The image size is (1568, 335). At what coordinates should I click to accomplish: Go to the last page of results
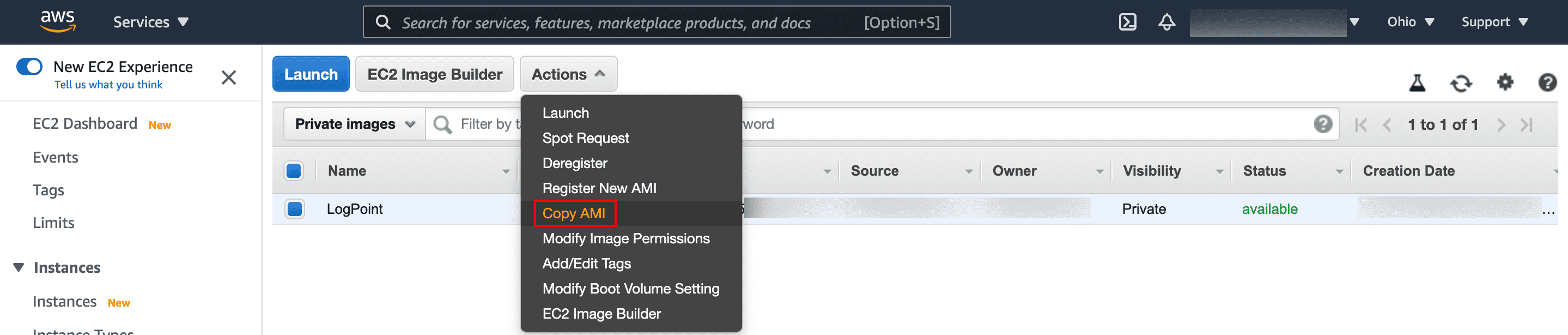click(1526, 125)
